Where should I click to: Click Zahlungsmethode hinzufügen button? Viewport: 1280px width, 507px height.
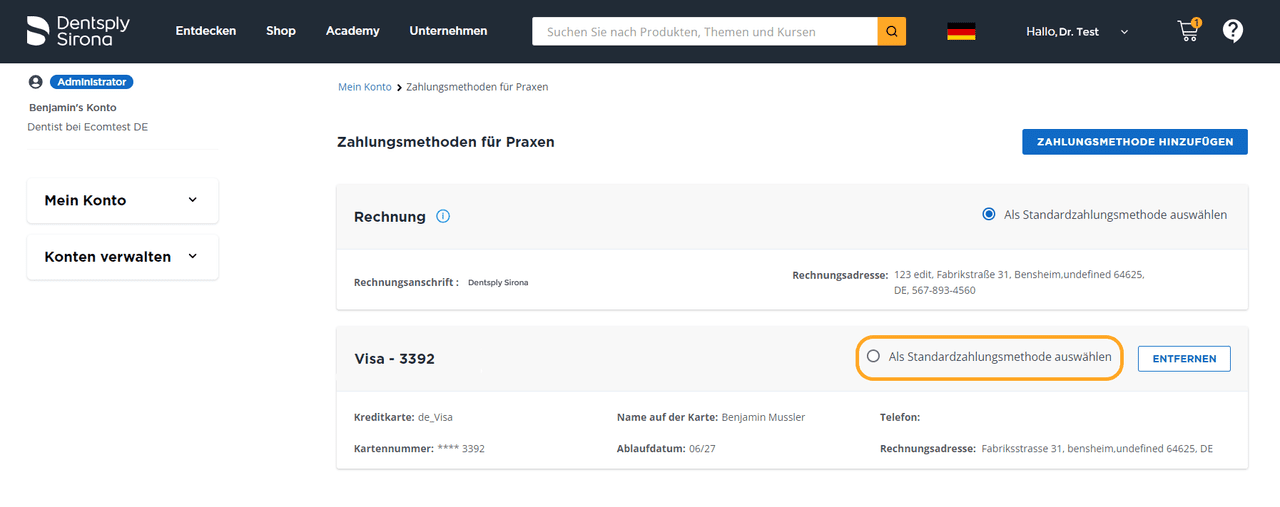[1134, 142]
